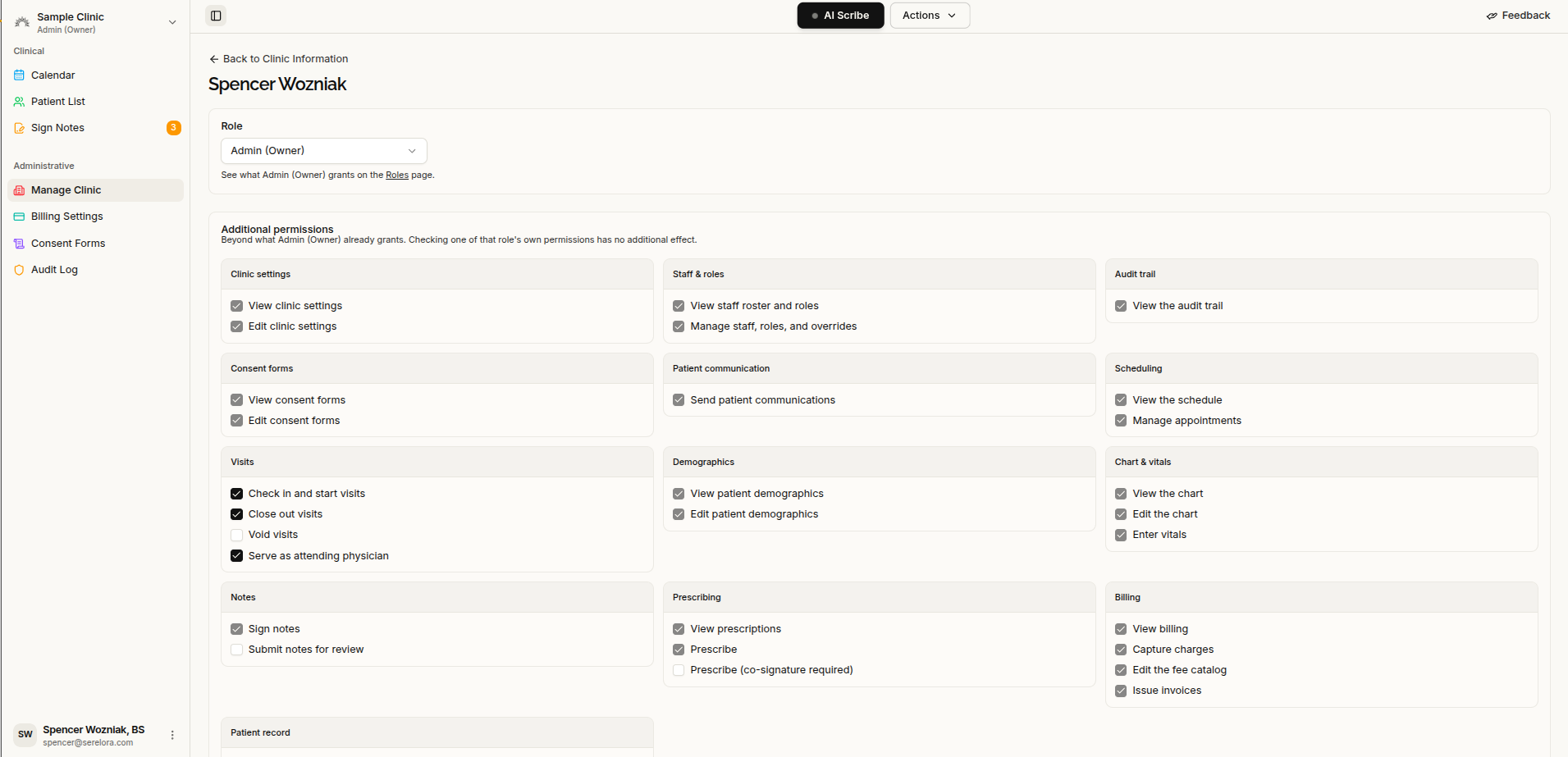1568x757 pixels.
Task: Open the Audit Log page
Action: [x=95, y=270]
